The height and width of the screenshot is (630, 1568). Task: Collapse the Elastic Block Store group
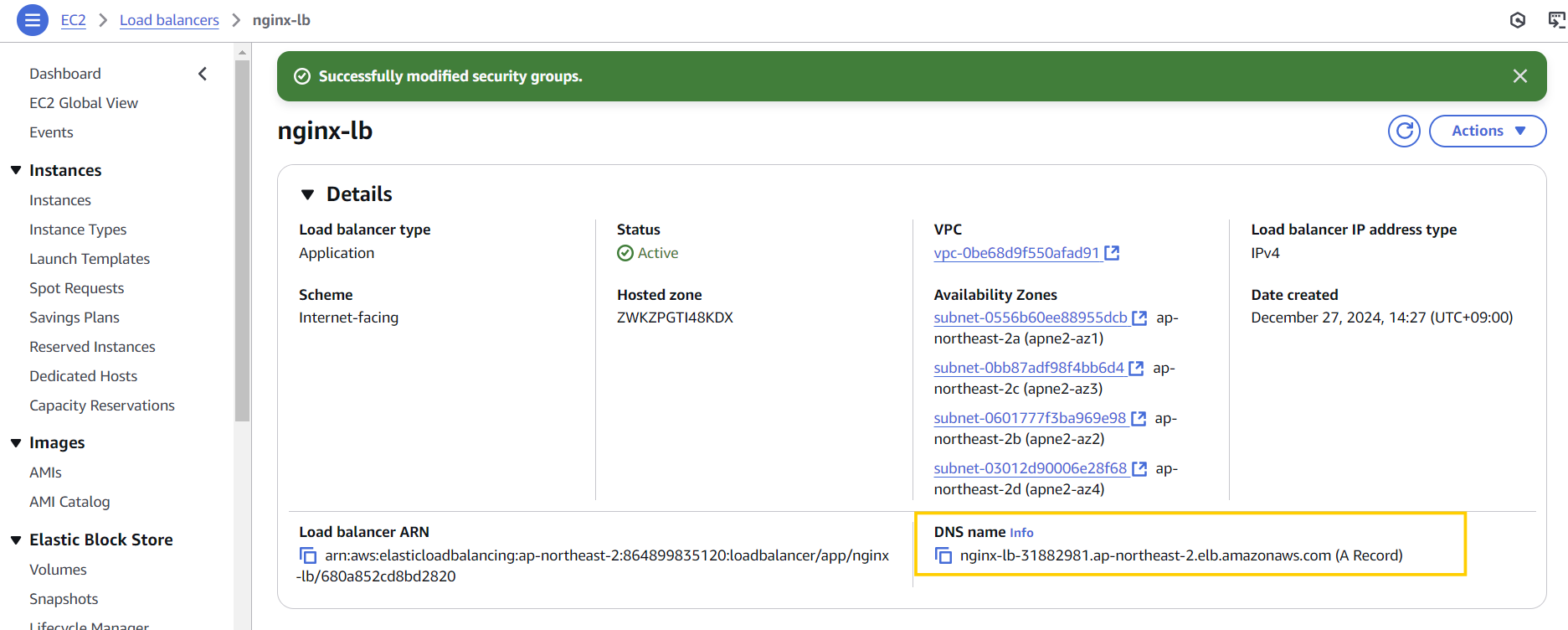16,540
